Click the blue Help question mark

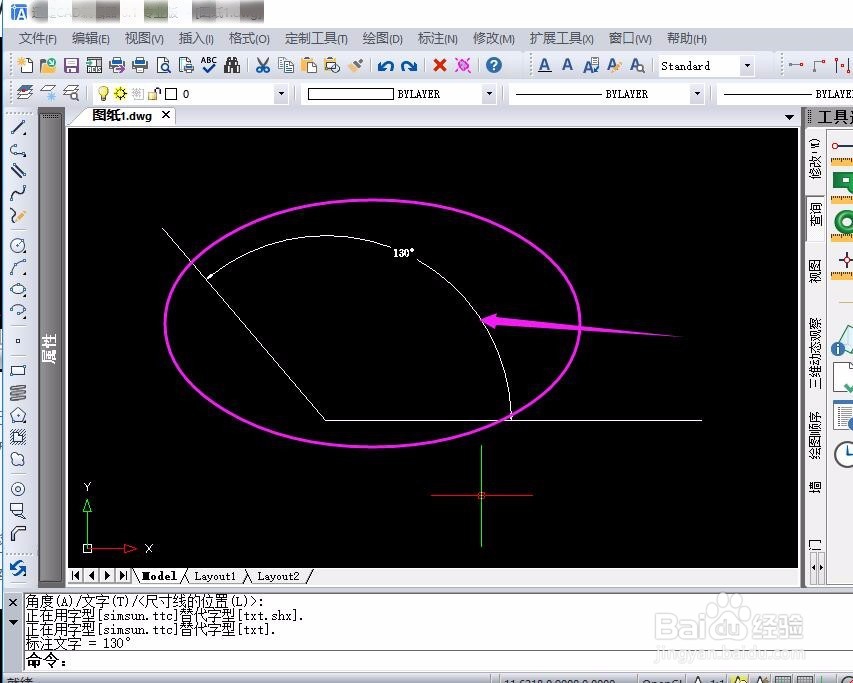point(493,65)
